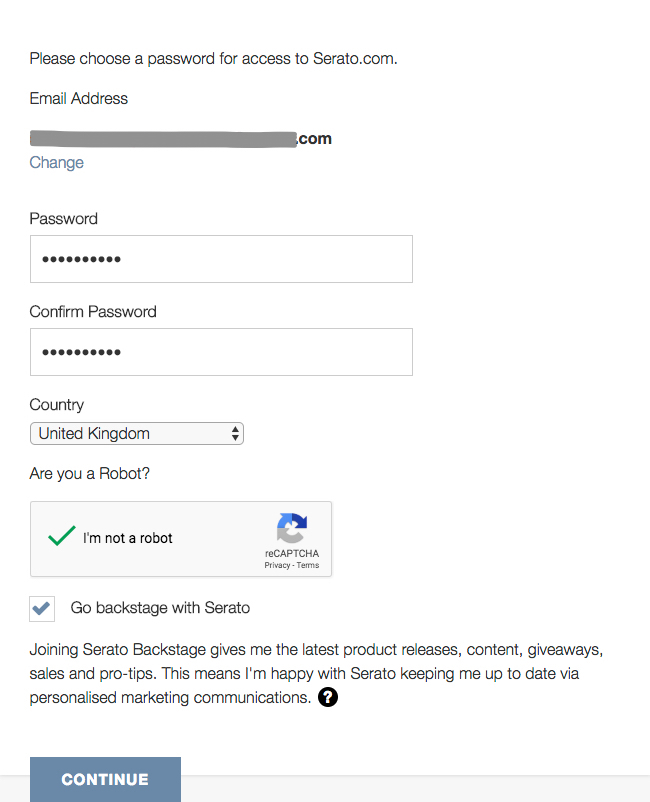Screen dimensions: 650x802
Task: Click the Confirm Password label
Action: click(93, 311)
